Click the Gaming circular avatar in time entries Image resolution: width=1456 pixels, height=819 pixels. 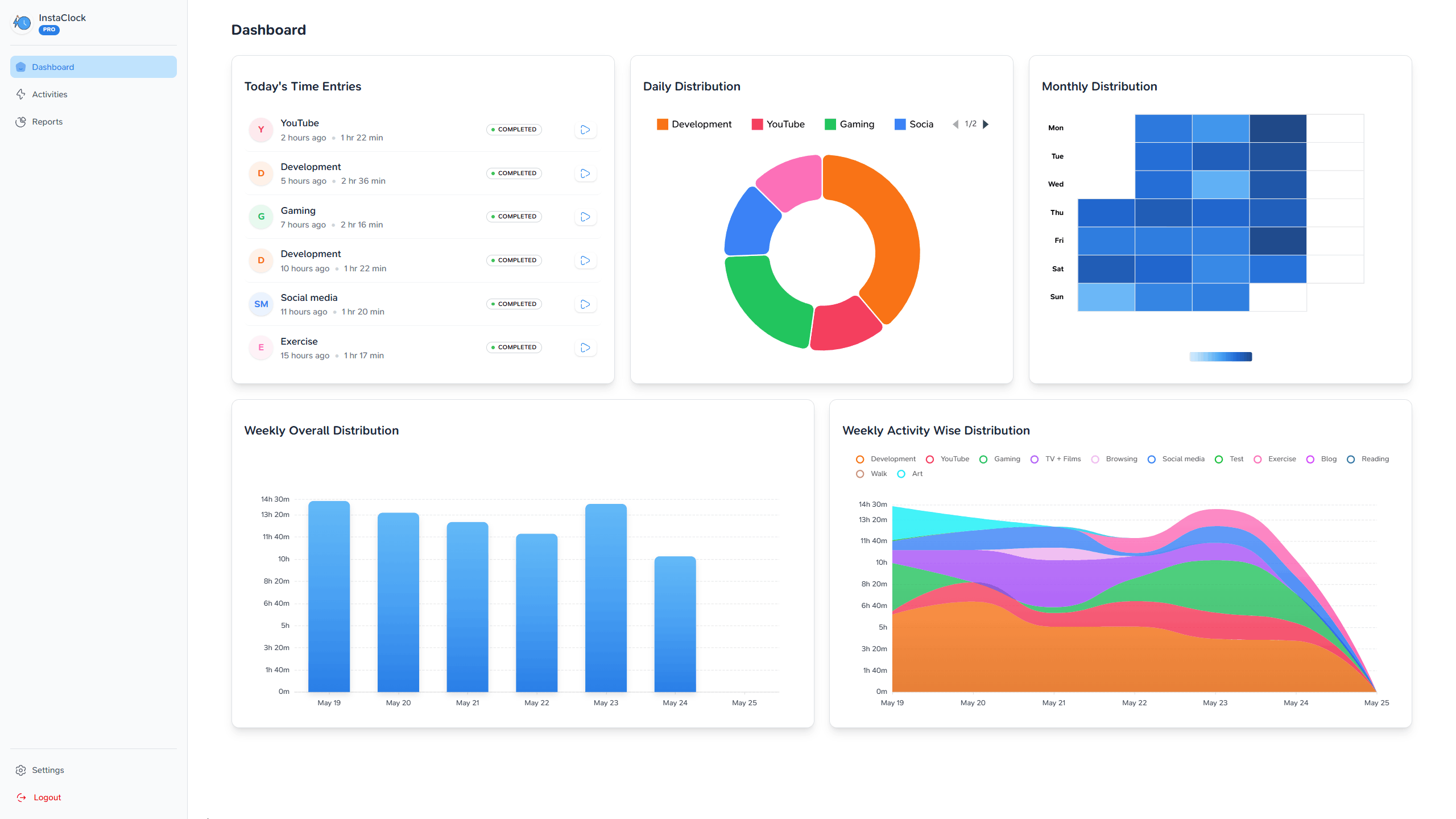(x=260, y=217)
